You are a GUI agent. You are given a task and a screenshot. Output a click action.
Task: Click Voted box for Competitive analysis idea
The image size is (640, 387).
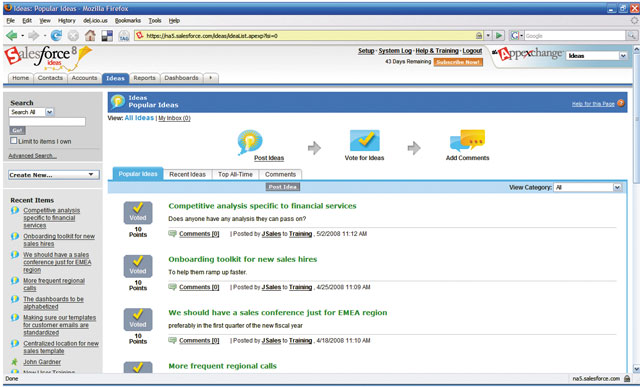pyautogui.click(x=138, y=213)
